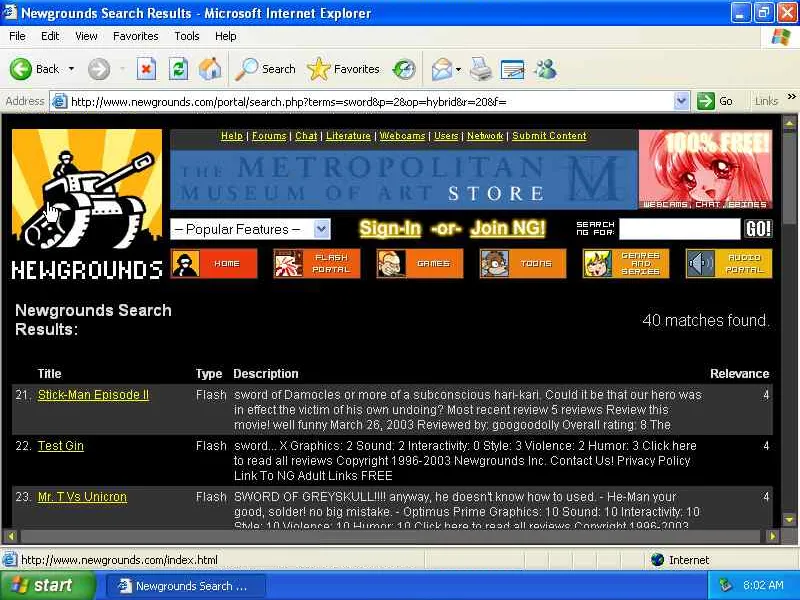The image size is (800, 600).
Task: Open the Literature link
Action: [x=348, y=136]
